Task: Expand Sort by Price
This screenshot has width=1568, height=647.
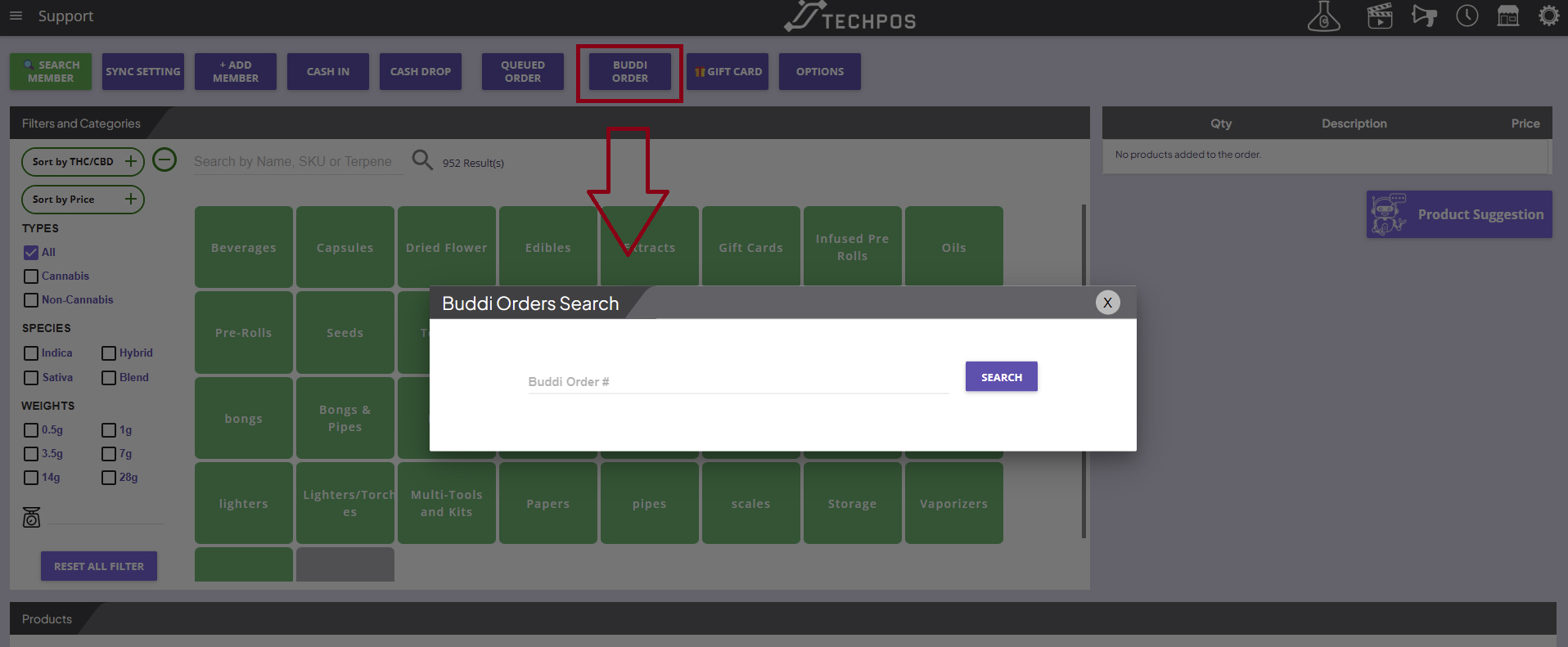Action: 83,200
